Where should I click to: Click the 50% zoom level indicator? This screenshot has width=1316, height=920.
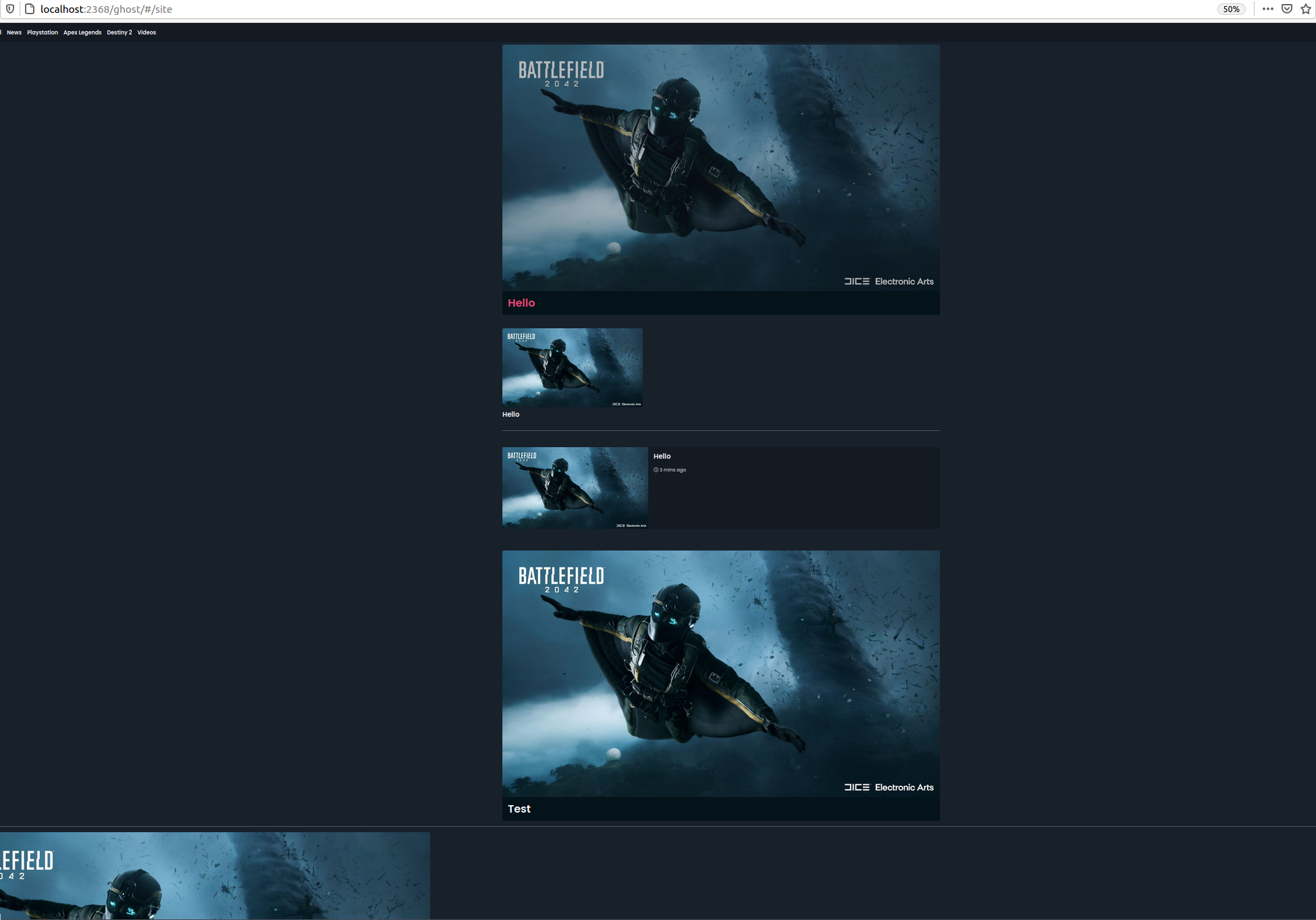tap(1231, 9)
